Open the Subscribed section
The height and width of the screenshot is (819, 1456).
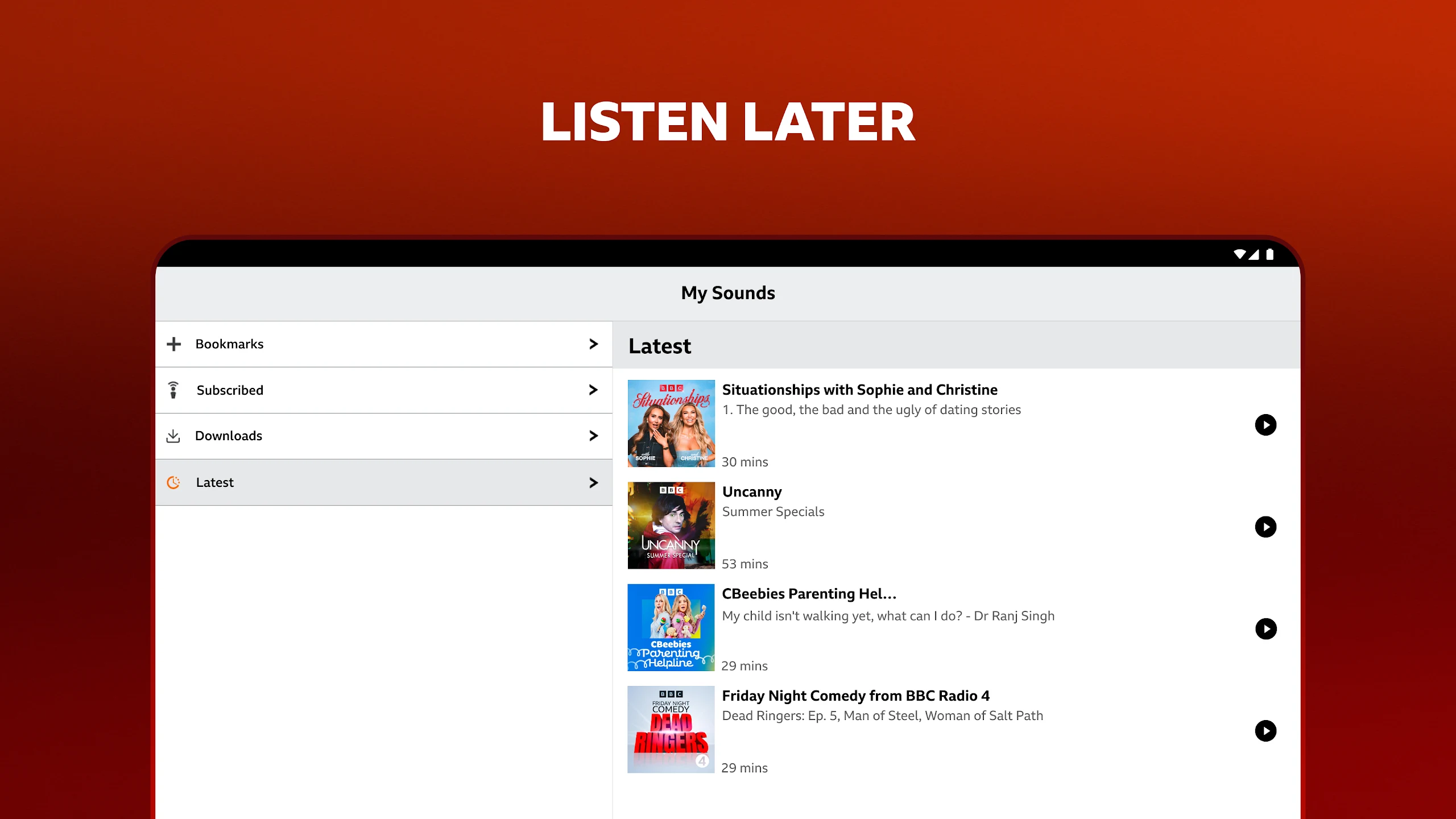(x=384, y=390)
